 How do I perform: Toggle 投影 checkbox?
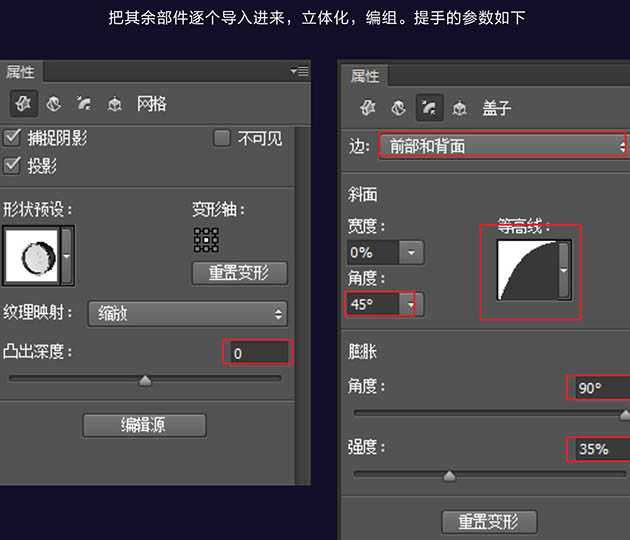click(x=12, y=165)
